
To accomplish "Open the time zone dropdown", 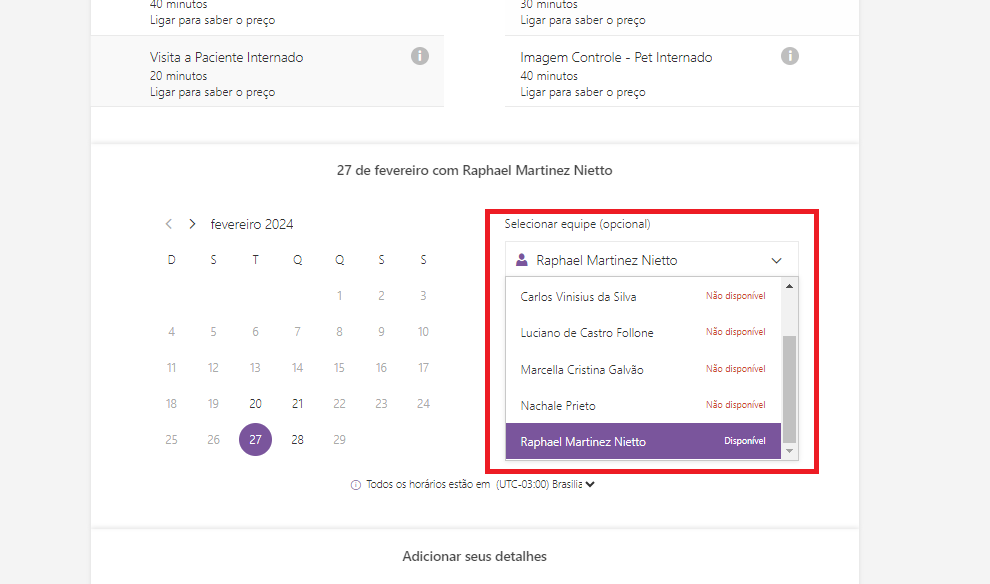I will coord(590,485).
